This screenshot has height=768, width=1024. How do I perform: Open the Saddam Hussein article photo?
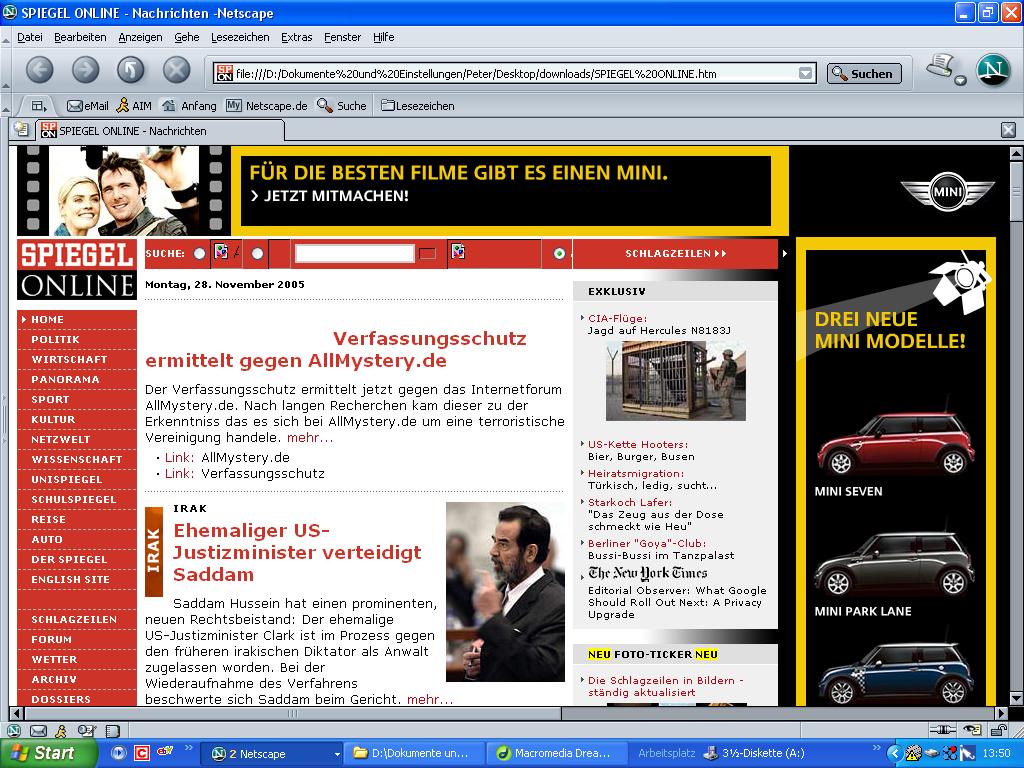click(x=505, y=592)
